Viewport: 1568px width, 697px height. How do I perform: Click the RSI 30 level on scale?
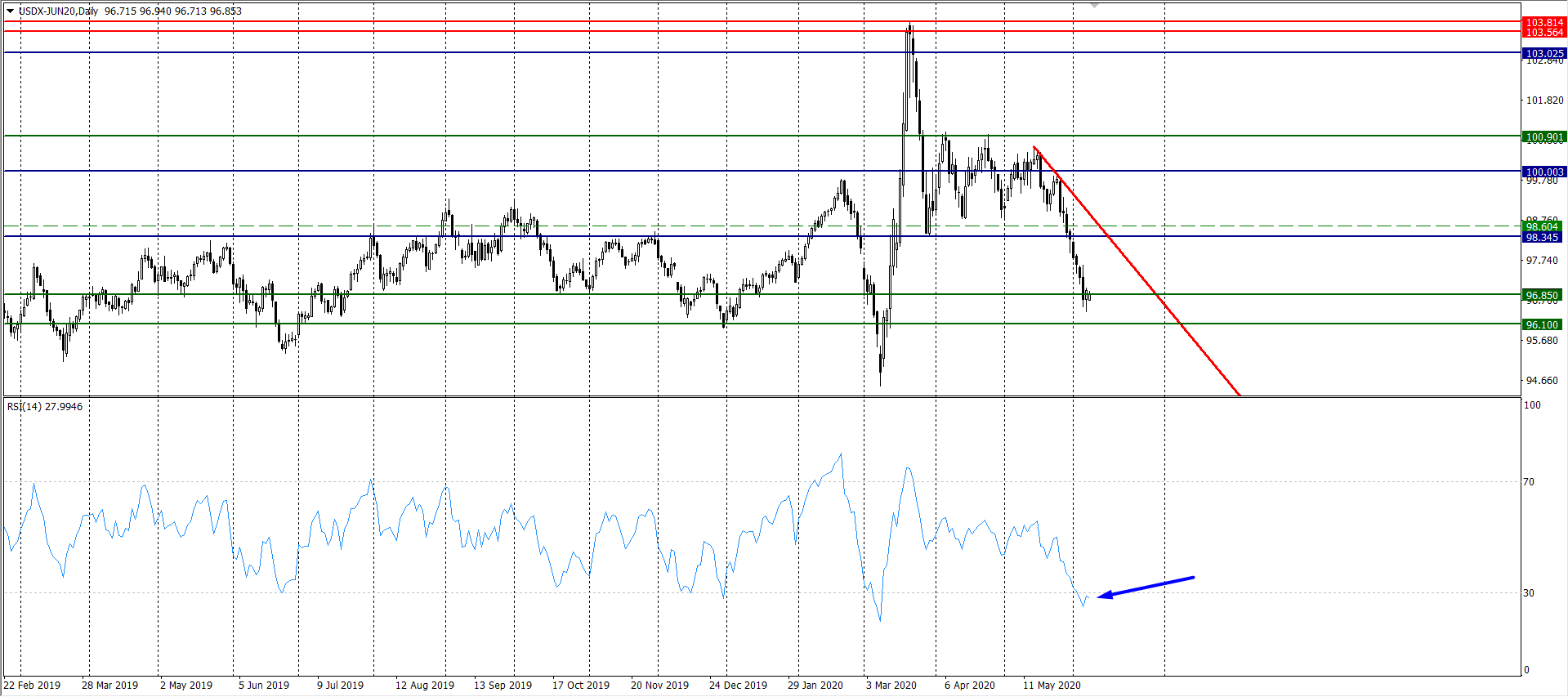click(x=1528, y=593)
